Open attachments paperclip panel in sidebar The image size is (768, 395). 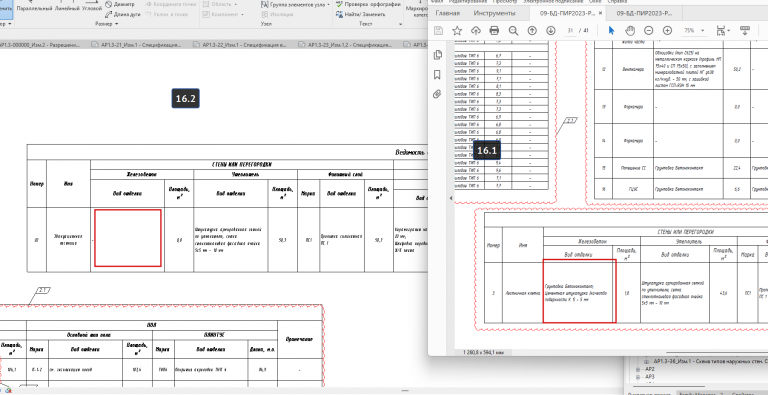(x=437, y=94)
